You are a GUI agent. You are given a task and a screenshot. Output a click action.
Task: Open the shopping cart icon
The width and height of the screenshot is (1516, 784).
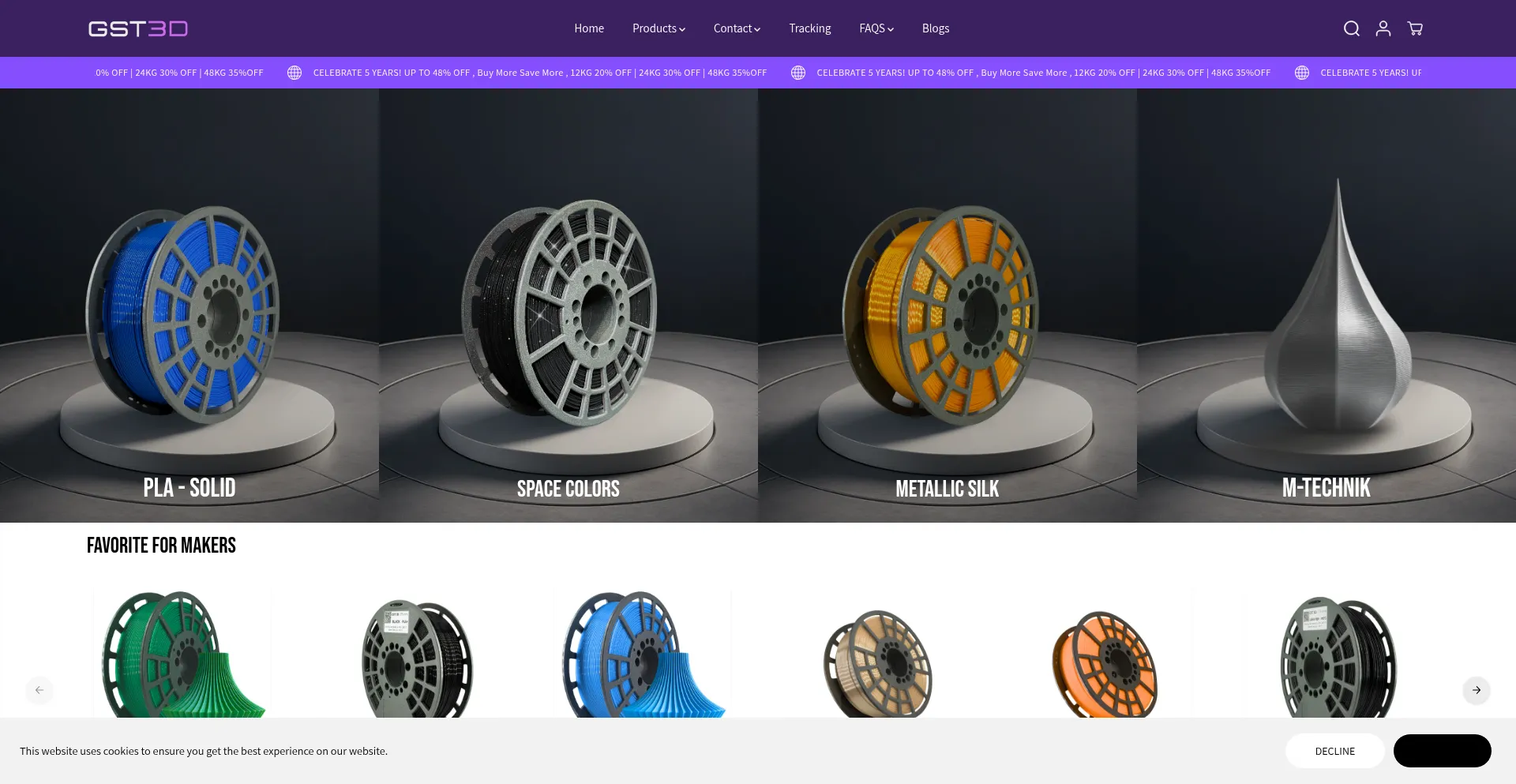[1415, 28]
